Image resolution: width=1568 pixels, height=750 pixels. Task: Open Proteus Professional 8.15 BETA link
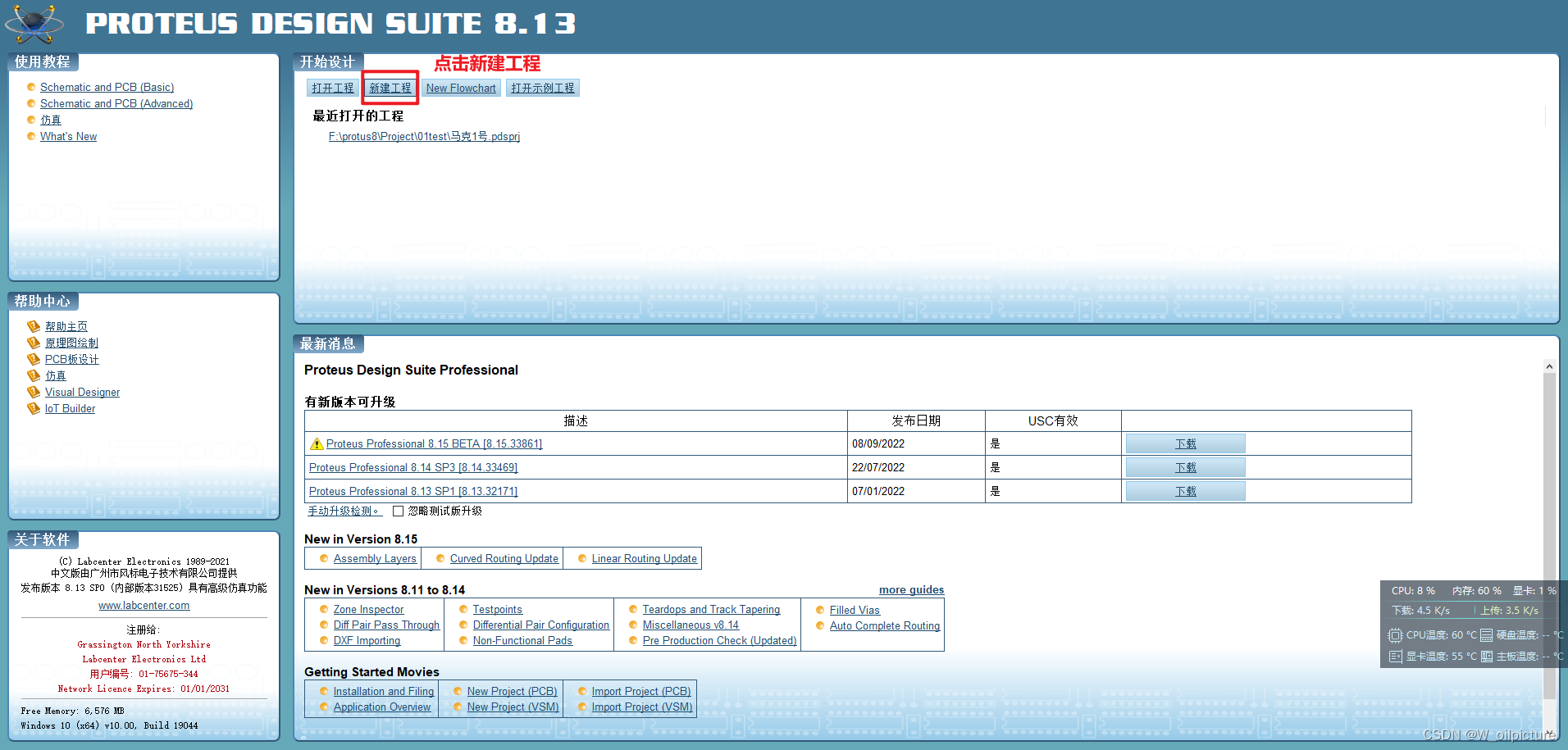tap(434, 443)
